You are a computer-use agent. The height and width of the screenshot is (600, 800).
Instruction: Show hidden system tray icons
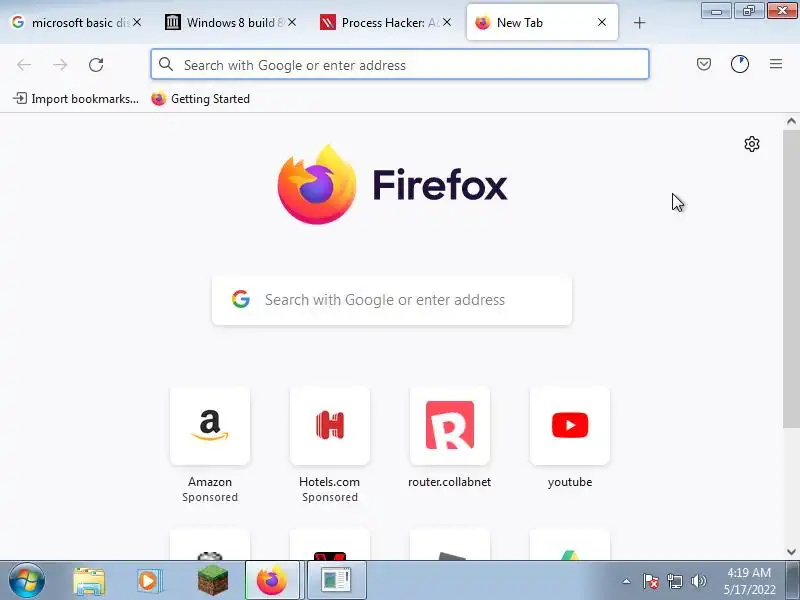pyautogui.click(x=627, y=581)
